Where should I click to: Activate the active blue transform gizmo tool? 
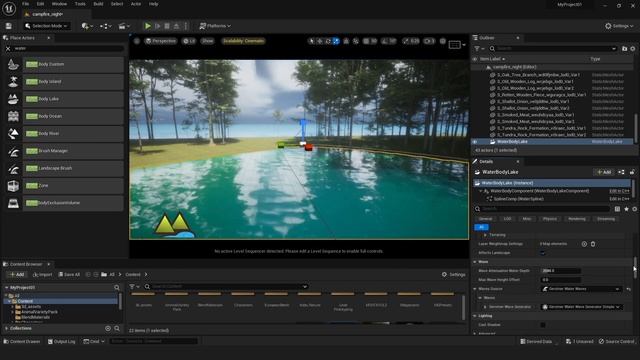coord(336,41)
